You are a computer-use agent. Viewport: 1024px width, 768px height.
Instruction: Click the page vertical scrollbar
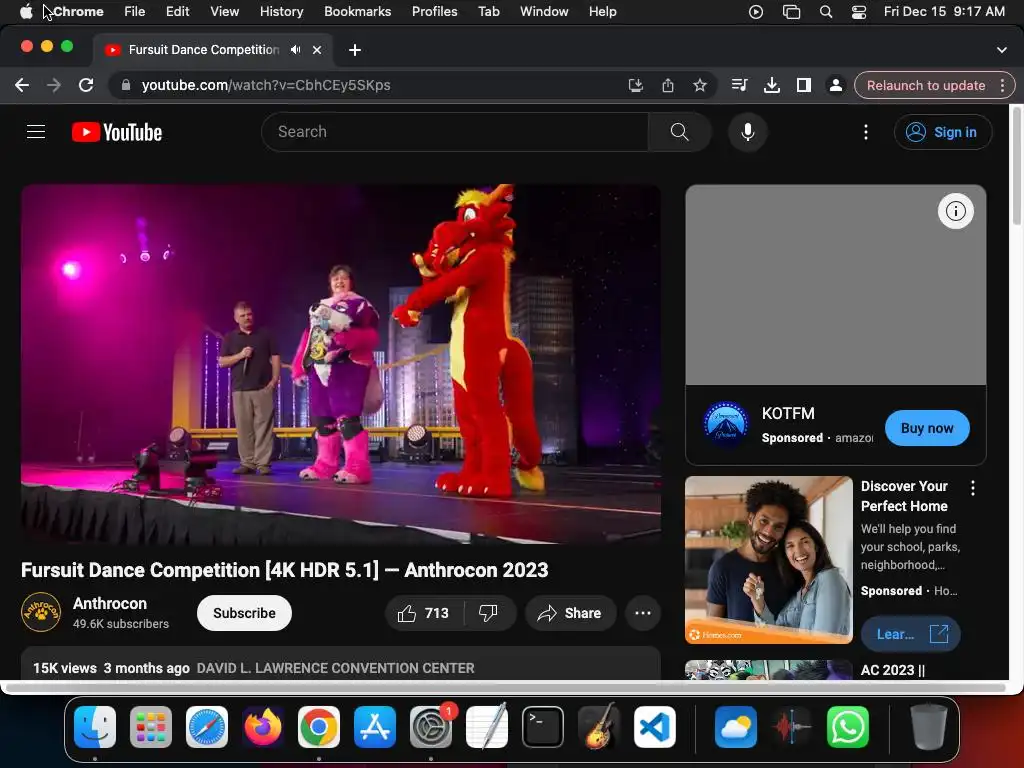1016,167
